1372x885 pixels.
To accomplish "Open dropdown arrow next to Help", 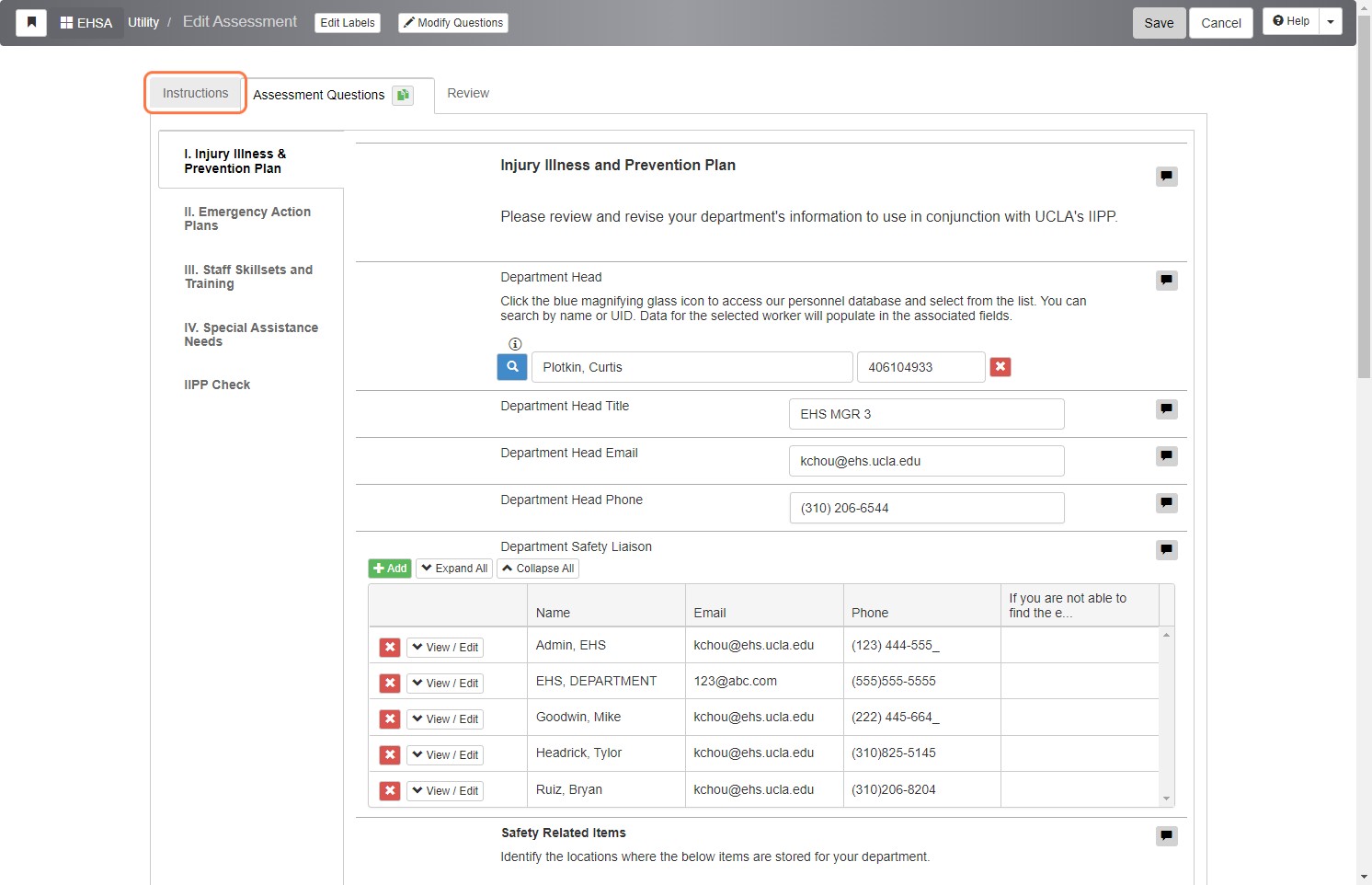I will coord(1331,22).
